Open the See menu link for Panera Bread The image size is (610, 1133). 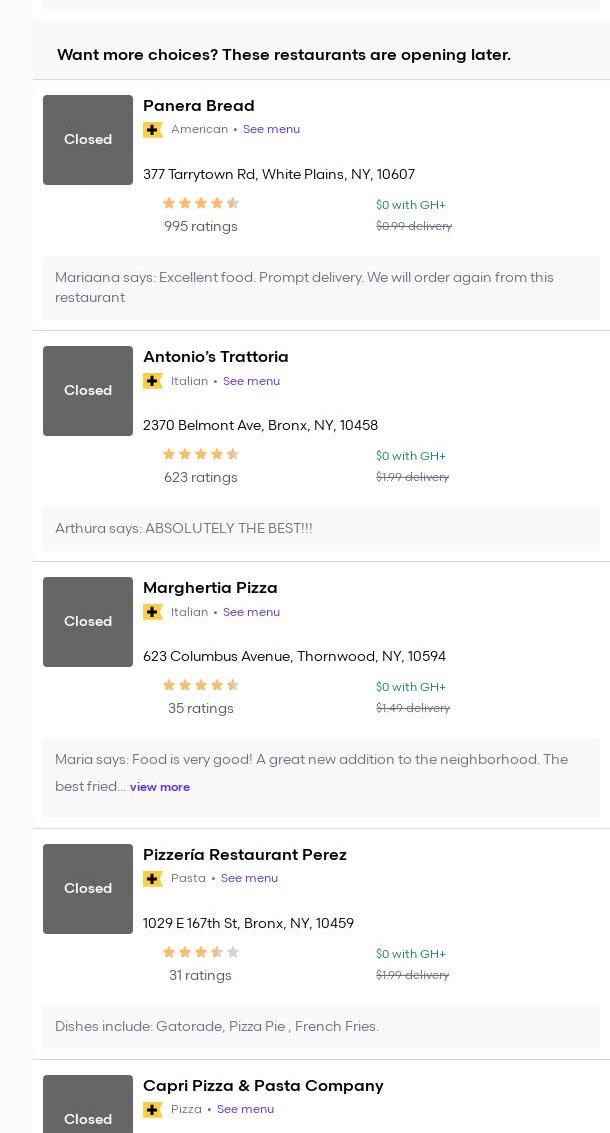tap(271, 129)
